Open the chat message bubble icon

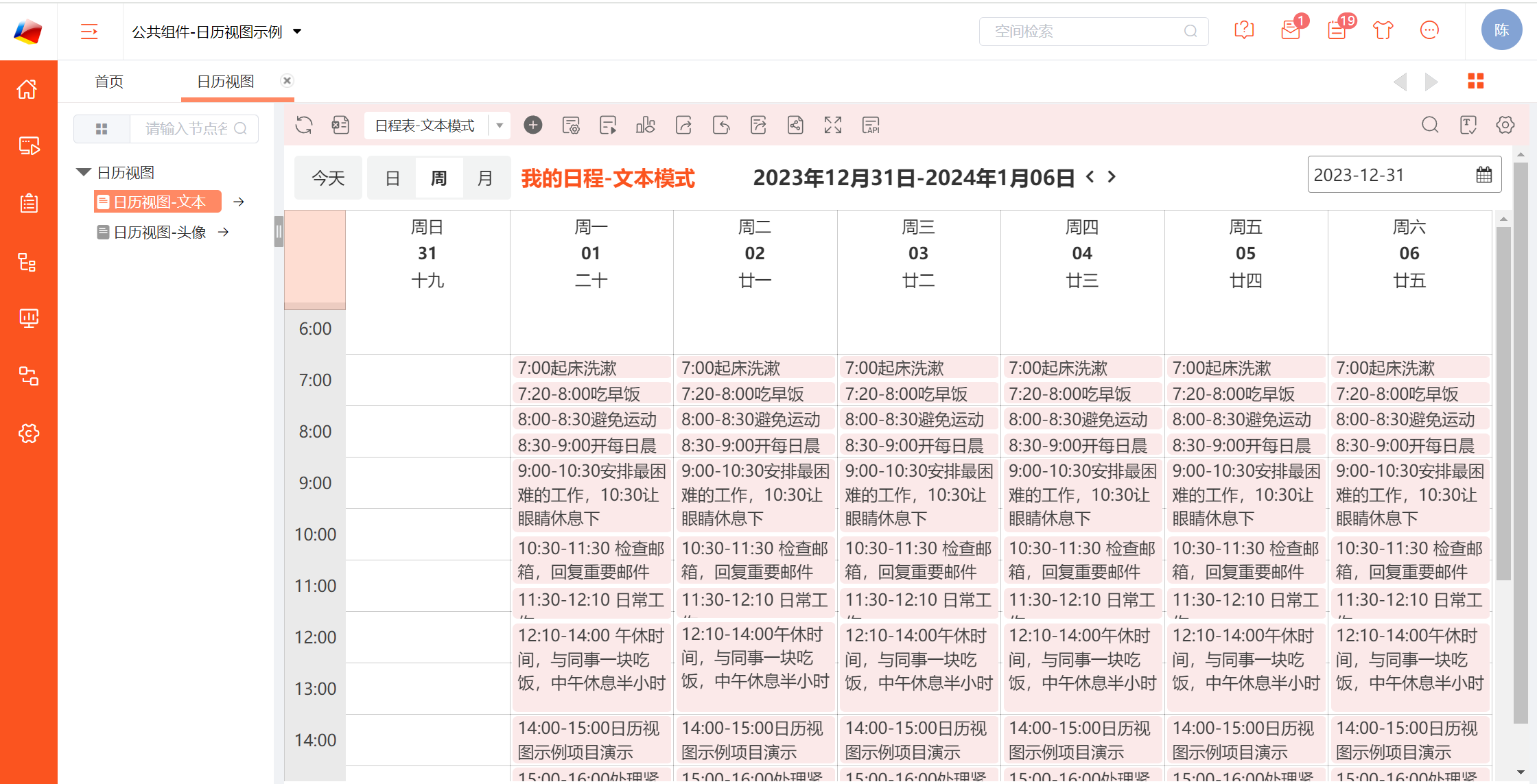[1429, 31]
